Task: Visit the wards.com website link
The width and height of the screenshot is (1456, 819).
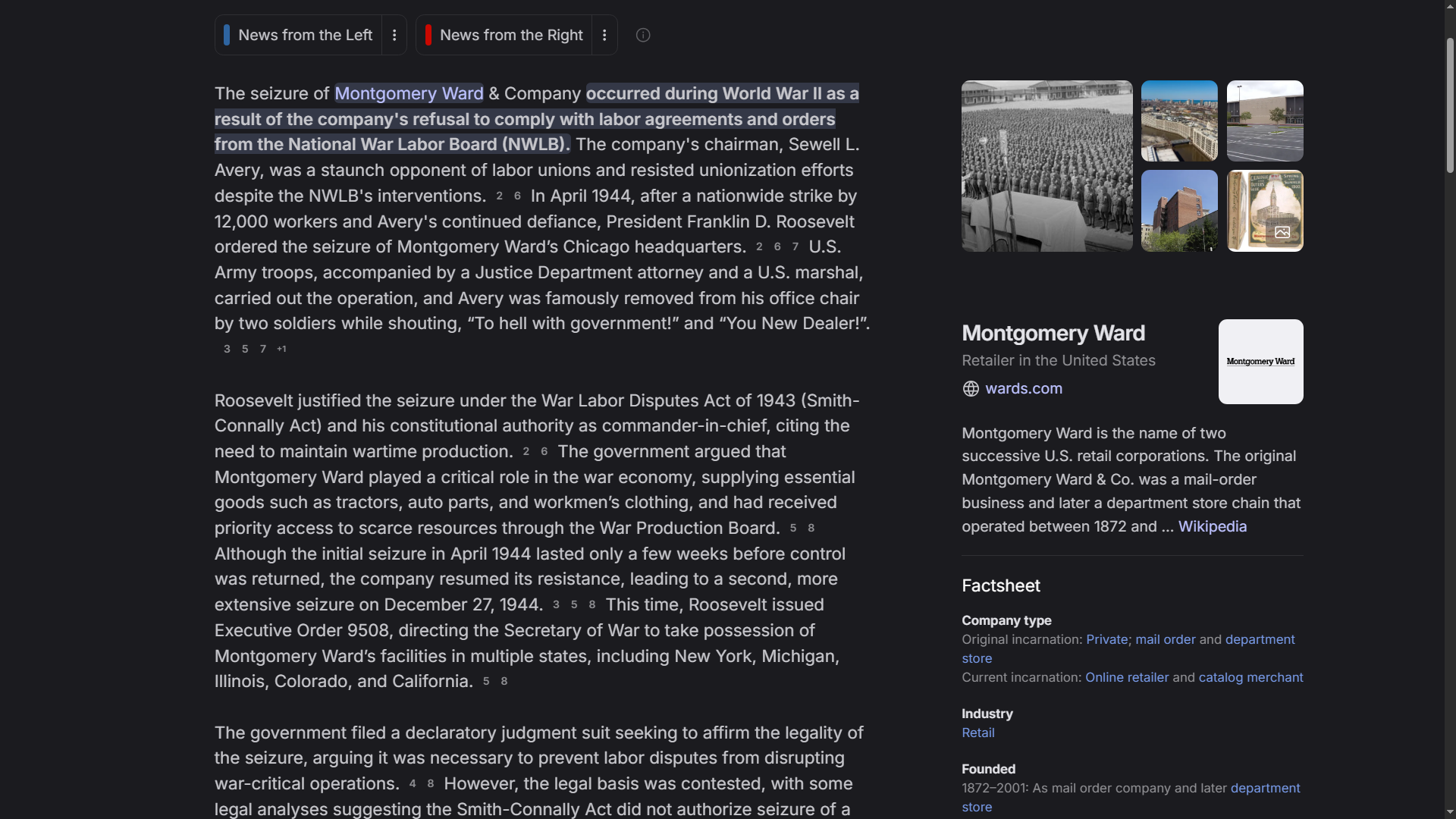Action: pyautogui.click(x=1024, y=388)
